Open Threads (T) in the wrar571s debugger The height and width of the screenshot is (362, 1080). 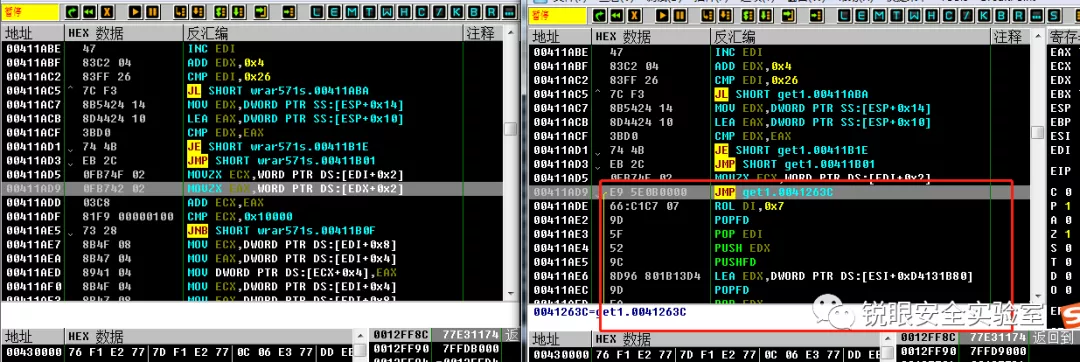[x=368, y=12]
